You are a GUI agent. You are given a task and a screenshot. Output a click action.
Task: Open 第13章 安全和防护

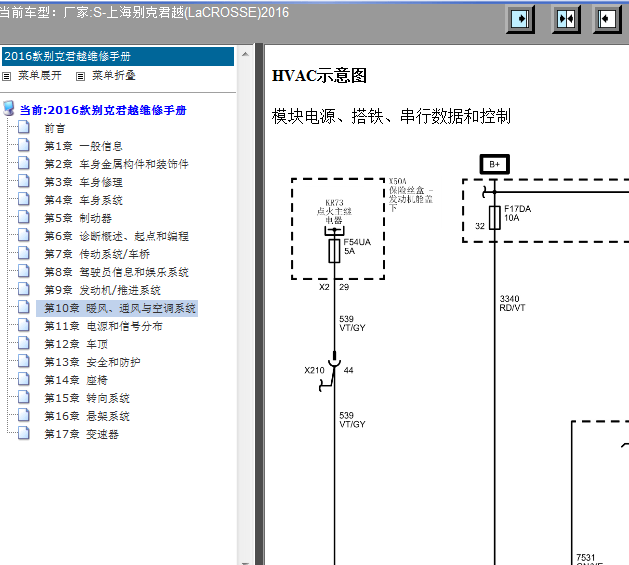pyautogui.click(x=92, y=362)
